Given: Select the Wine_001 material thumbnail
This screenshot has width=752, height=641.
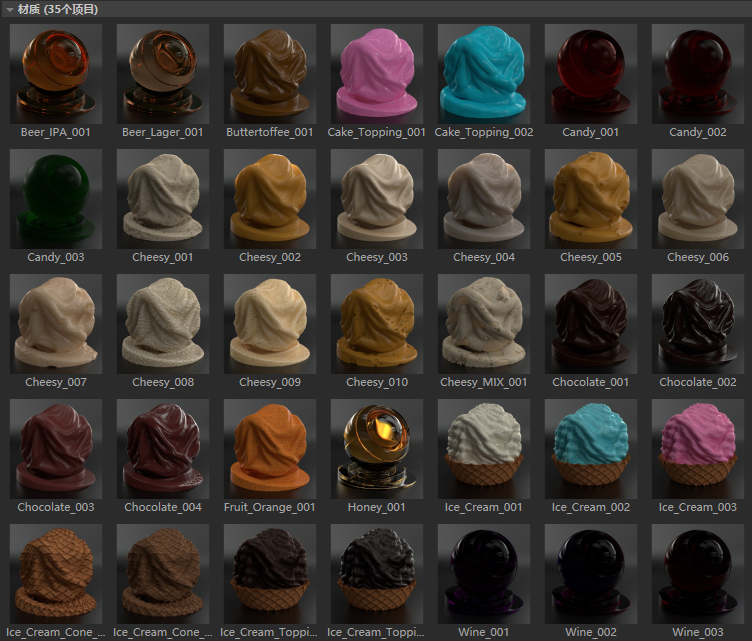Looking at the screenshot, I should coord(483,574).
